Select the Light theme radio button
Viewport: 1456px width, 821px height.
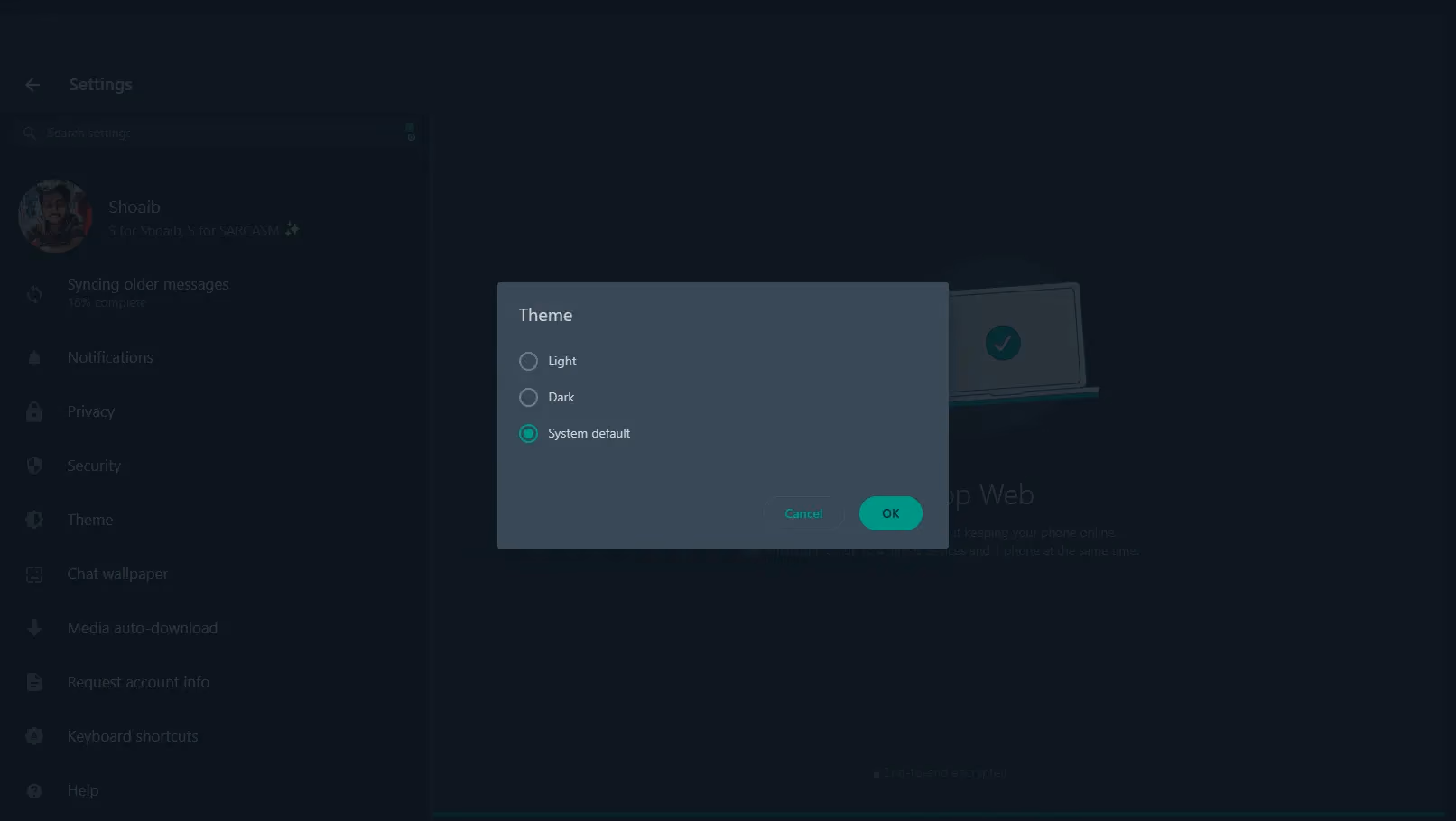(x=528, y=361)
